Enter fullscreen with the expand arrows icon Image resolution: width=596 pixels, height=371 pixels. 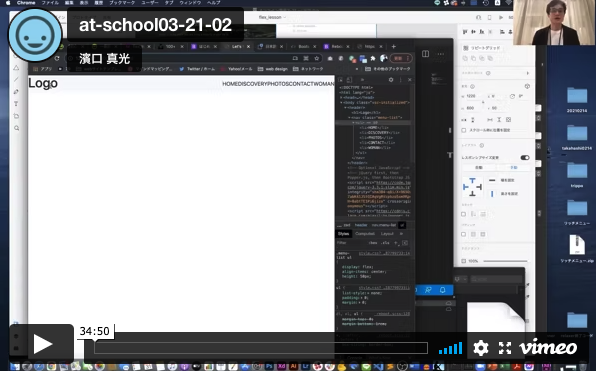[x=505, y=348]
